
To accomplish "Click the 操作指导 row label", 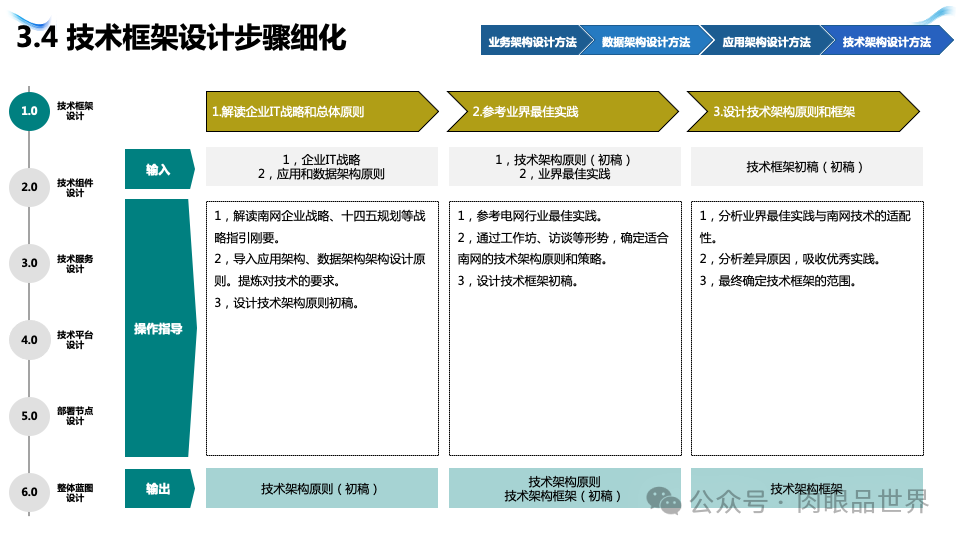I will pos(160,328).
